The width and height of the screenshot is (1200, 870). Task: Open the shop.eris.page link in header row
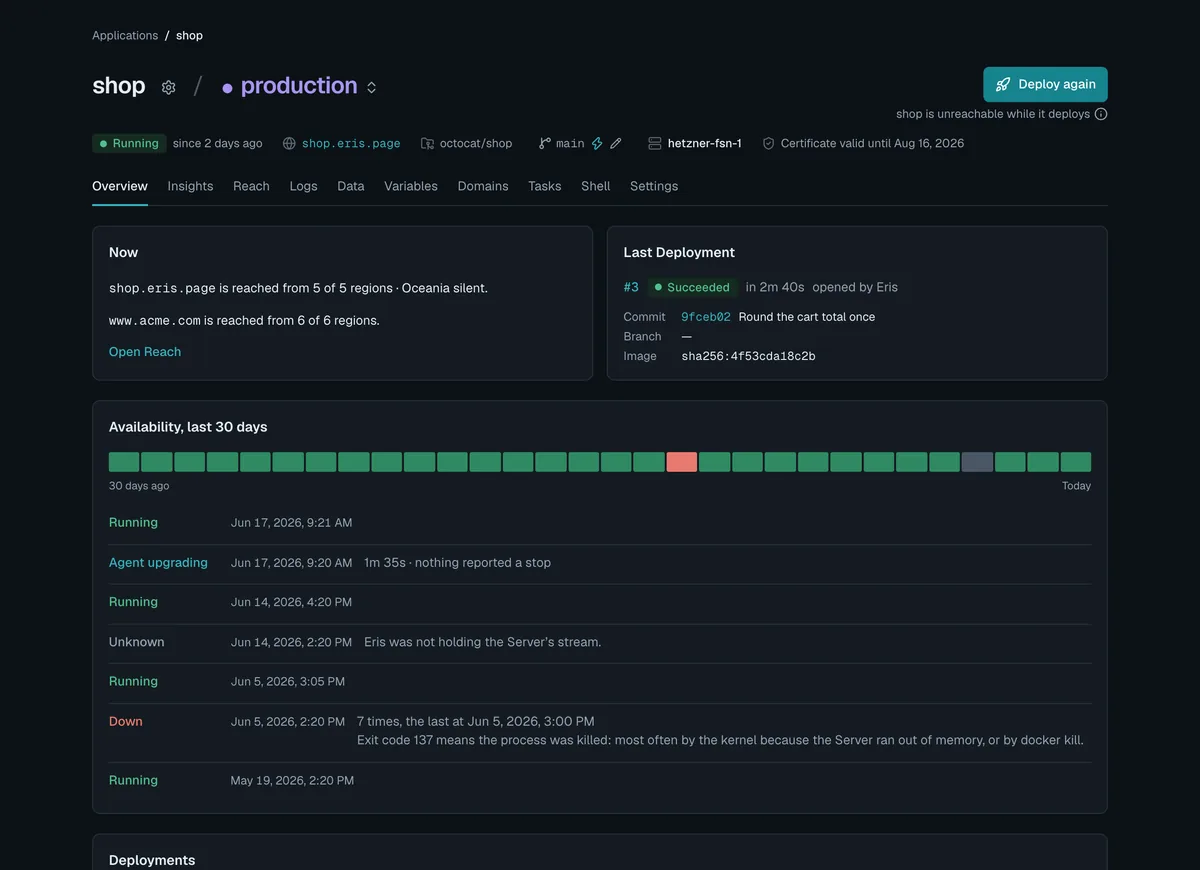[x=351, y=144]
